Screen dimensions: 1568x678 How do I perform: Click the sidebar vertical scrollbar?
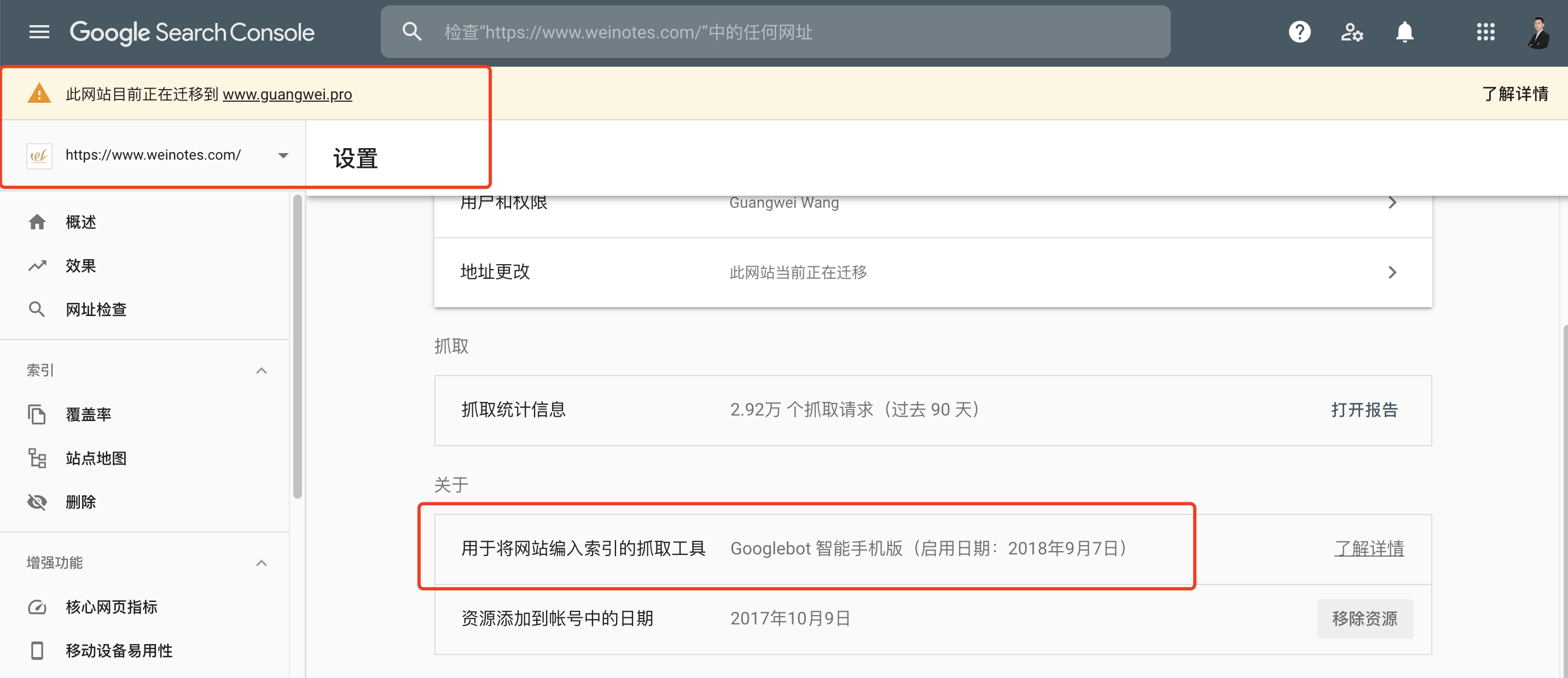pyautogui.click(x=297, y=347)
